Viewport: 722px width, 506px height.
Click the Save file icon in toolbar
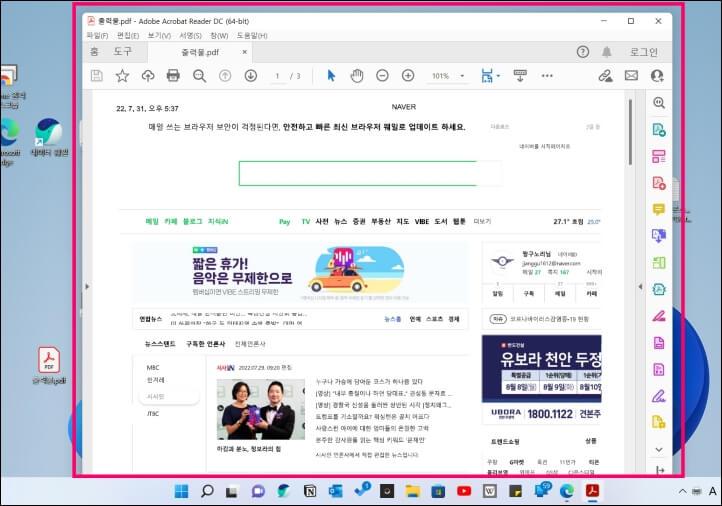(97, 76)
